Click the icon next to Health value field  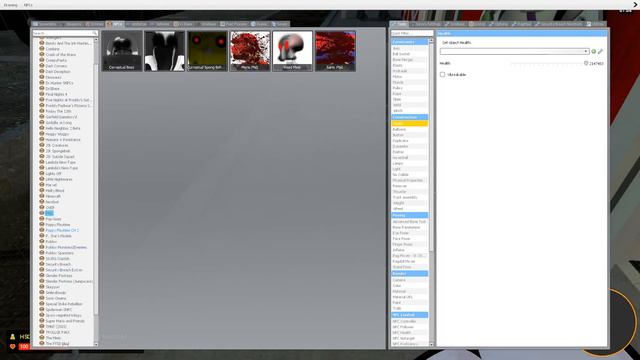click(586, 63)
